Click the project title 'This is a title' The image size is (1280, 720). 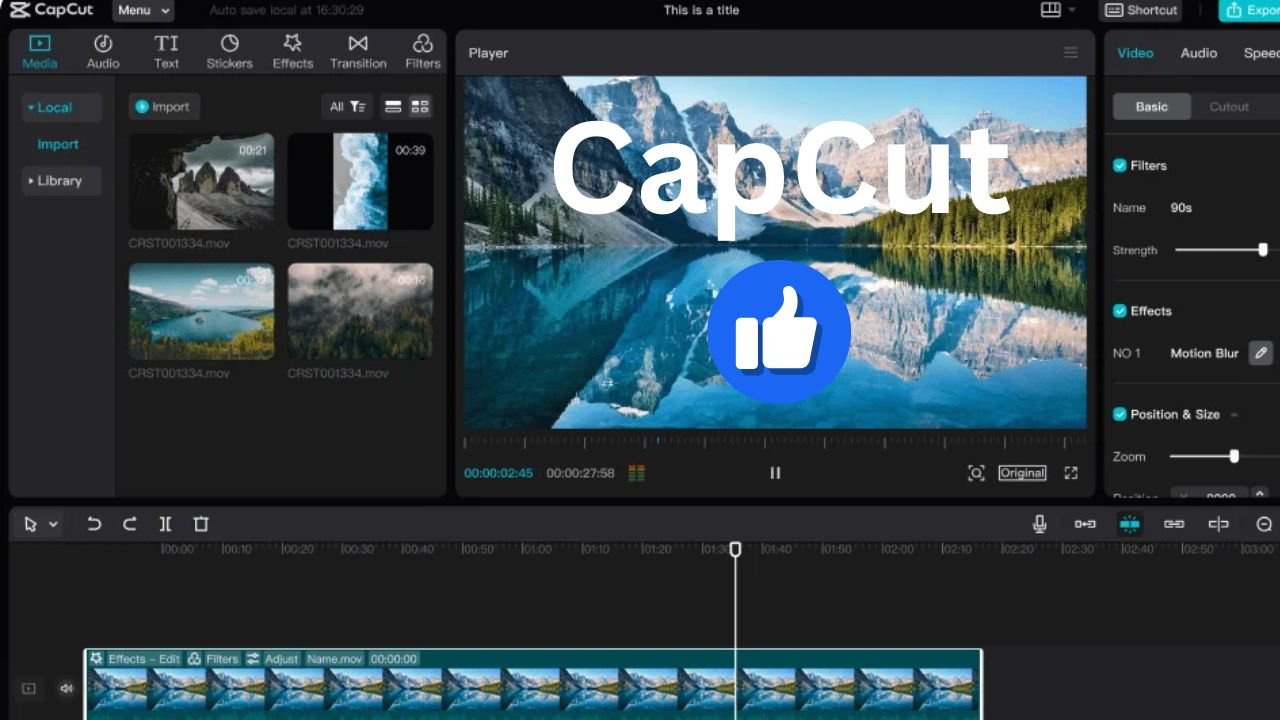tap(701, 10)
